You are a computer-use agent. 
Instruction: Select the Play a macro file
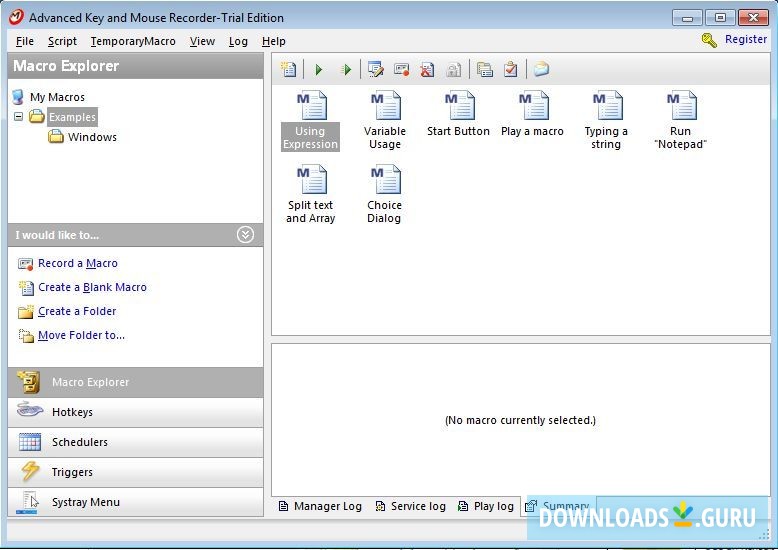(x=532, y=114)
